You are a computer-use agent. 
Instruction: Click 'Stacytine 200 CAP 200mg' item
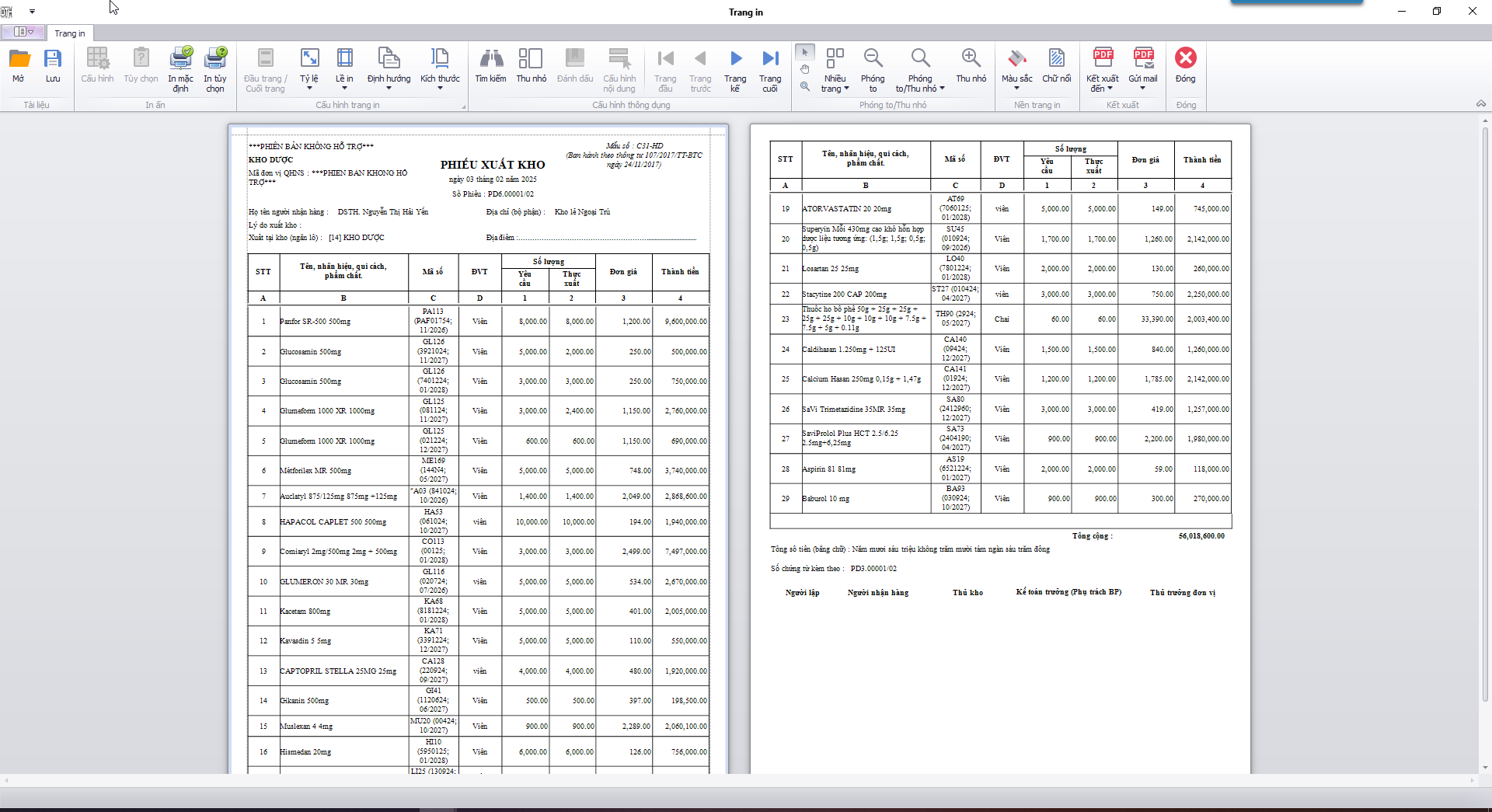coord(845,294)
